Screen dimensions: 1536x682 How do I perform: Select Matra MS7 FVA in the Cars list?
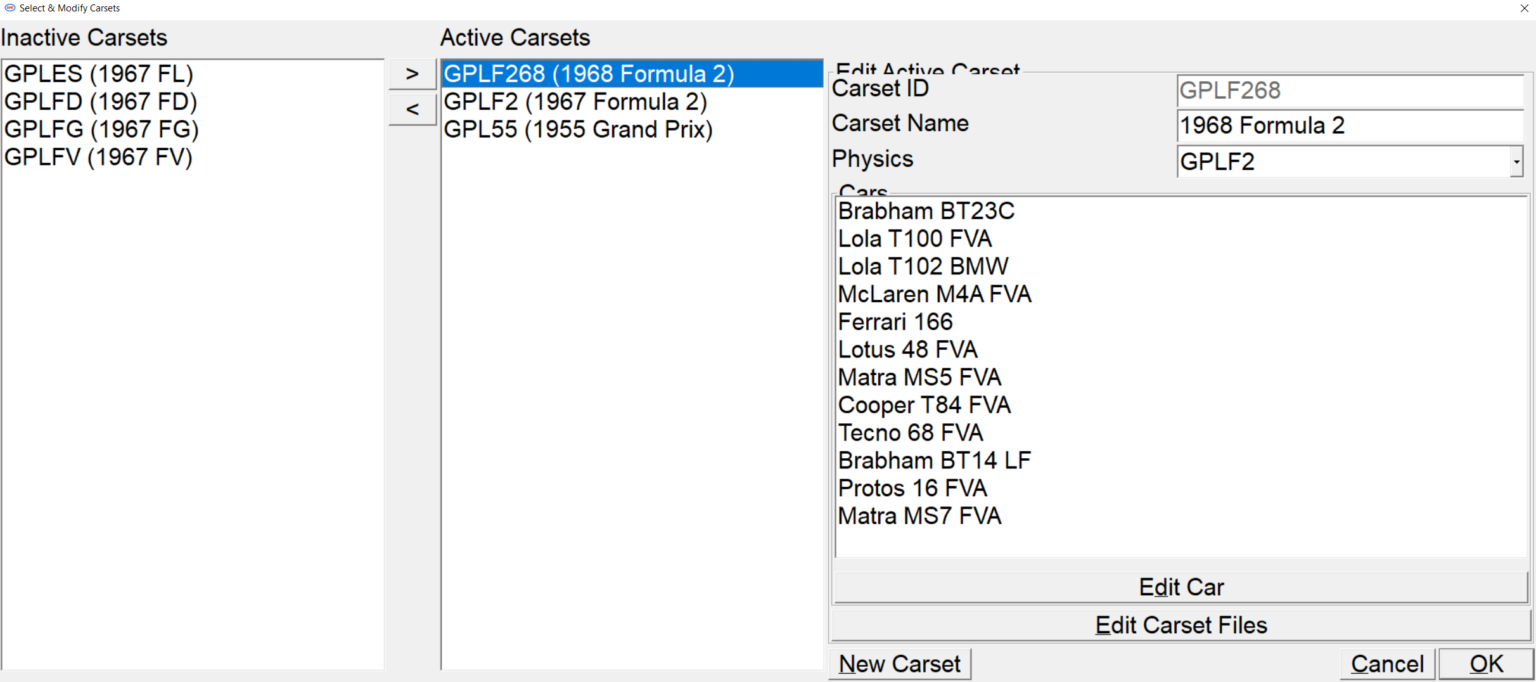[919, 515]
